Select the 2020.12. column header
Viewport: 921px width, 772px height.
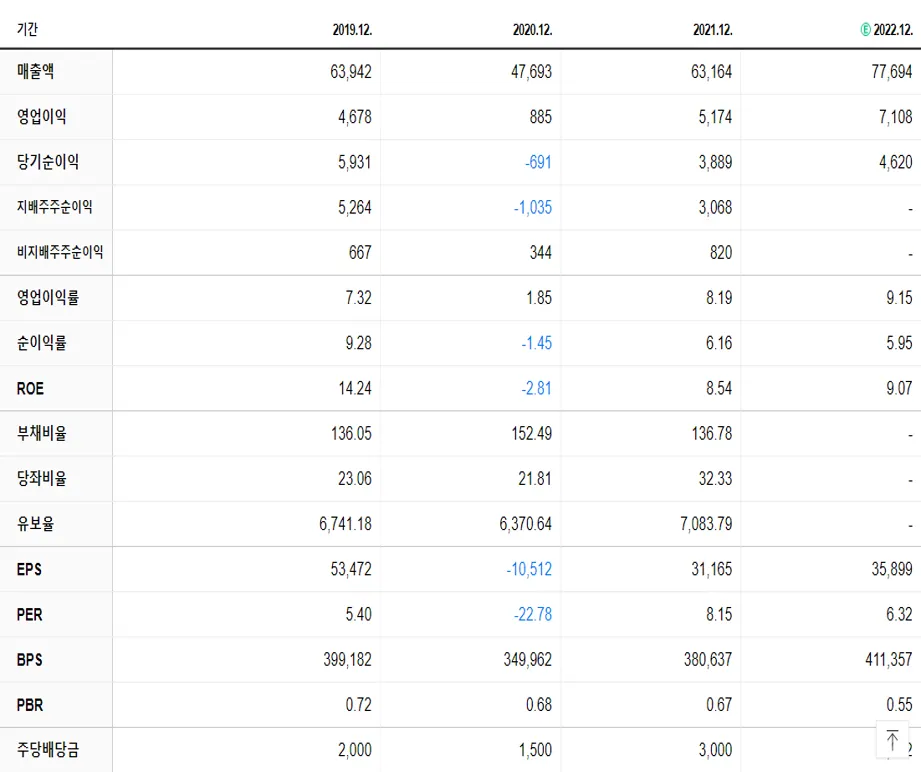tap(533, 30)
